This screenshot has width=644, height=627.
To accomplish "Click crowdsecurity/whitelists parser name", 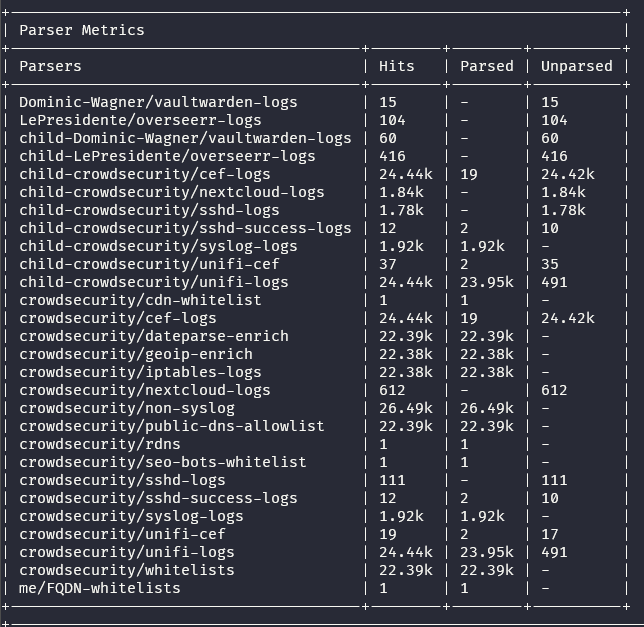I will [127, 570].
